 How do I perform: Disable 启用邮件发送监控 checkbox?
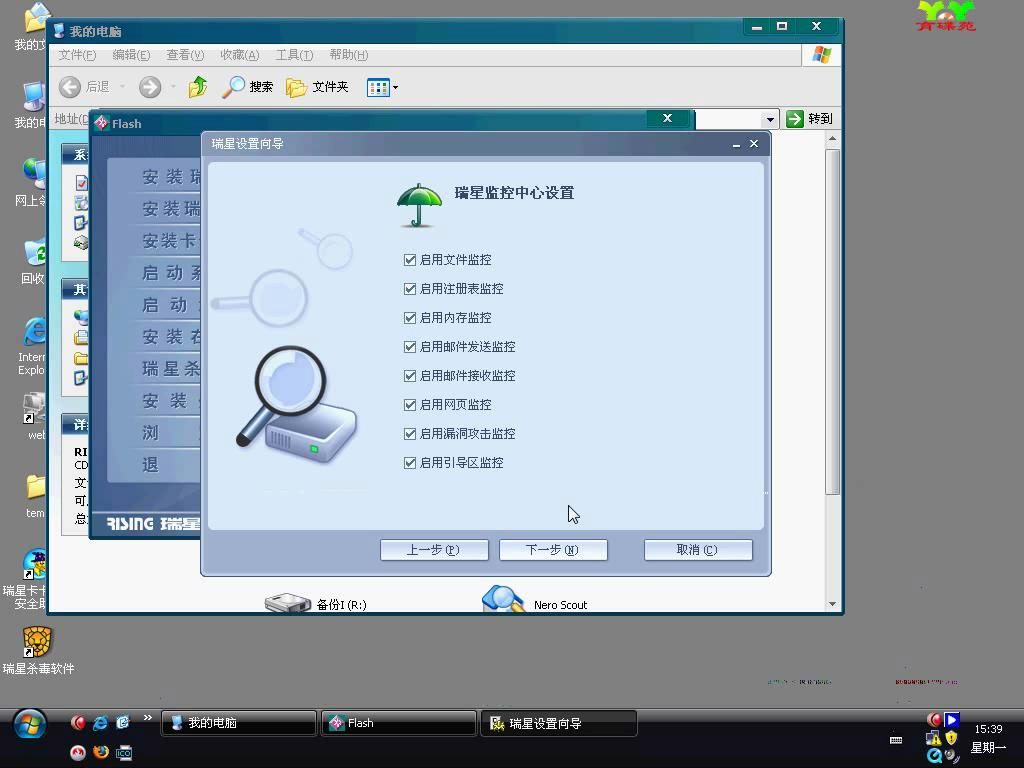410,347
